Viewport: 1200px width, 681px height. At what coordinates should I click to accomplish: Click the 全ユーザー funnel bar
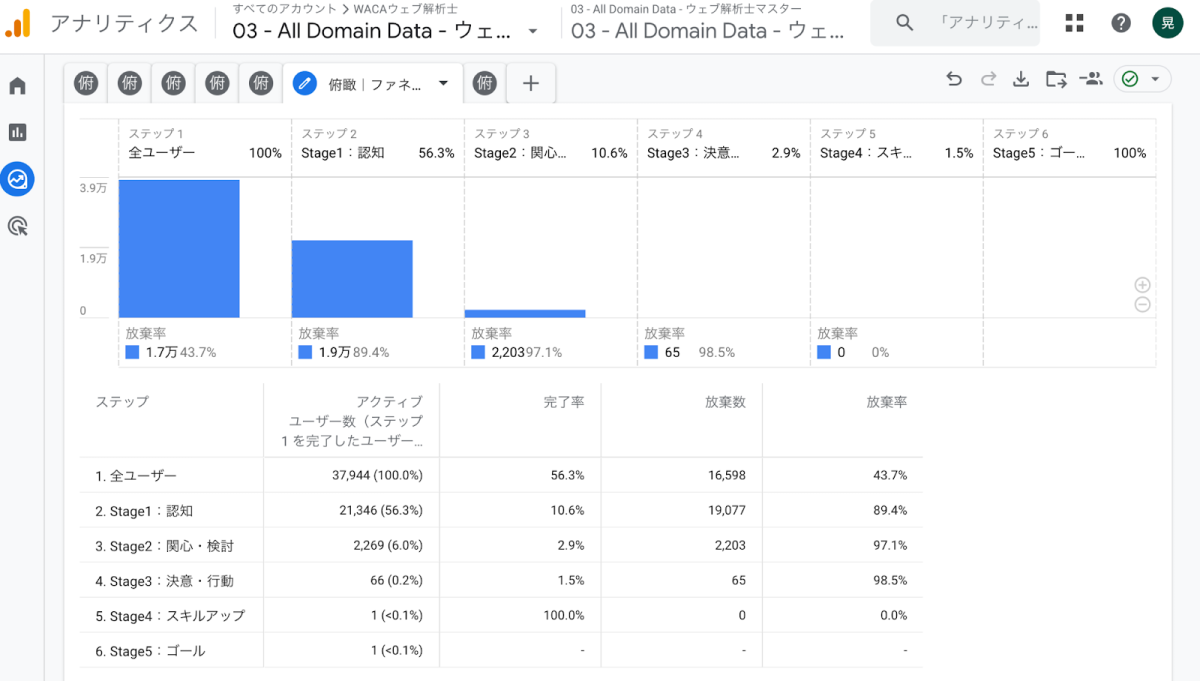point(179,249)
